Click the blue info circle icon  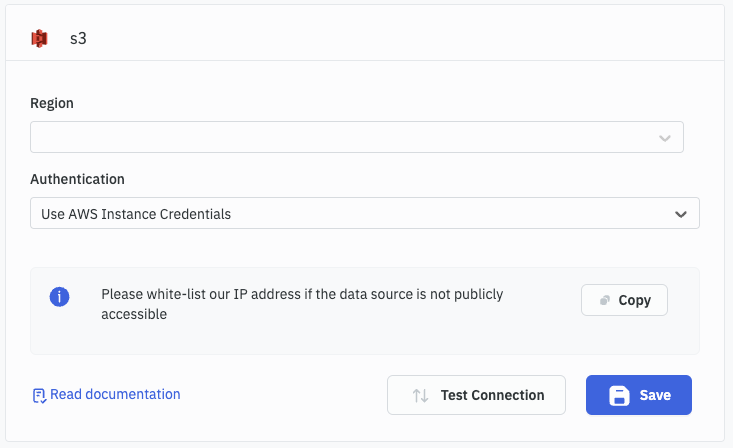59,297
